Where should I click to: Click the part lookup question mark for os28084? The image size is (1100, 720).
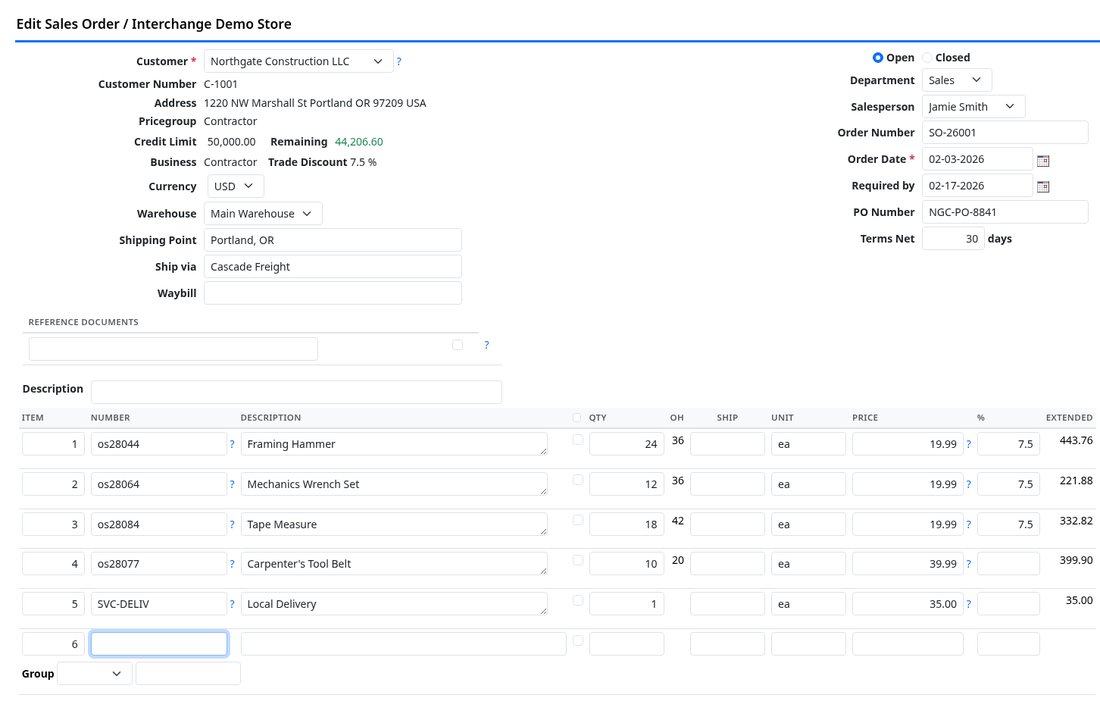tap(232, 524)
